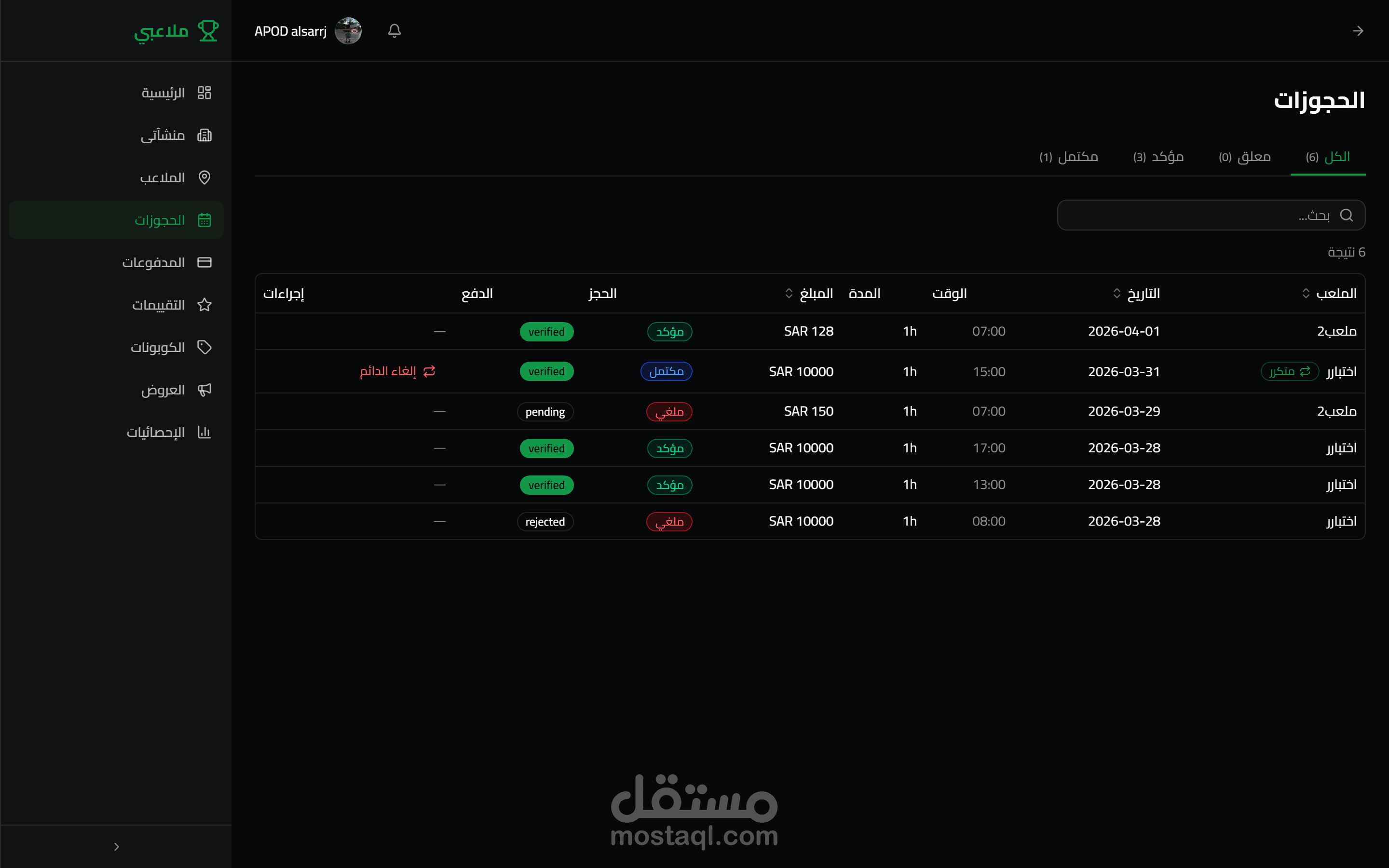
Task: Open منشآتي building icon in sidebar
Action: [x=204, y=135]
